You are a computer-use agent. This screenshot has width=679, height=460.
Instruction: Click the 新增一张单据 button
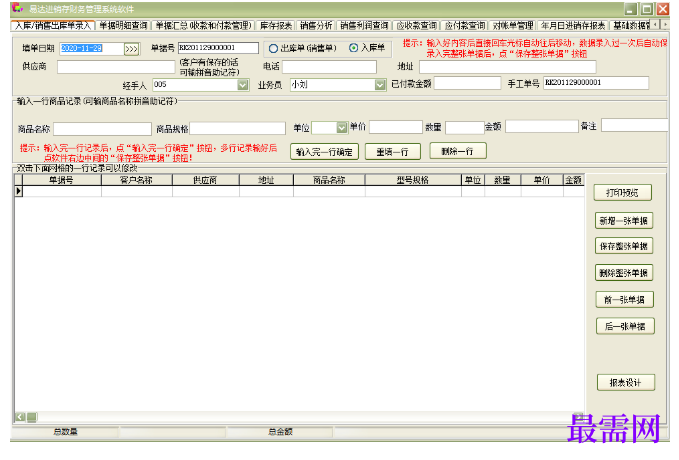pos(624,221)
